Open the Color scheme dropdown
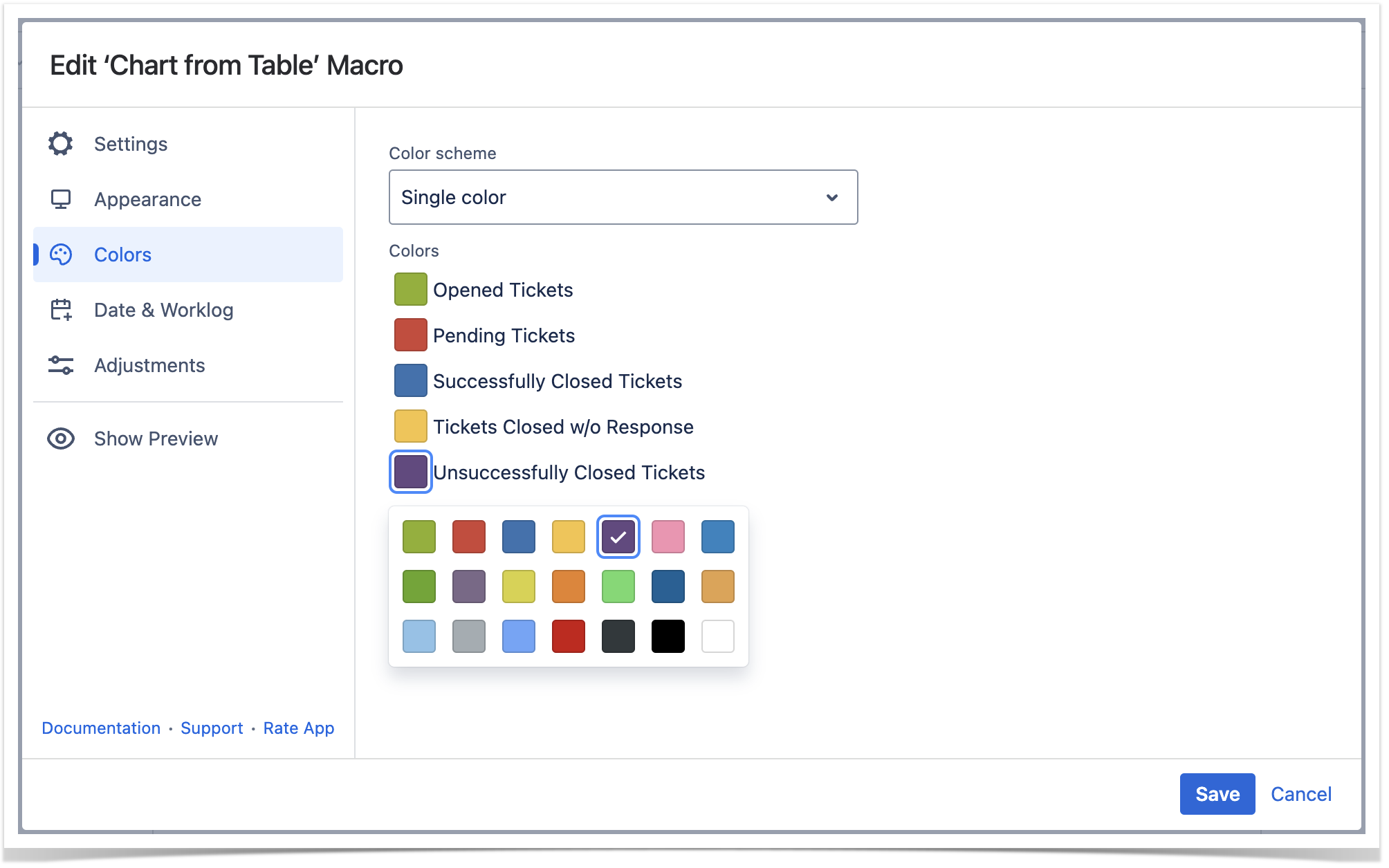1389x868 pixels. [x=623, y=197]
